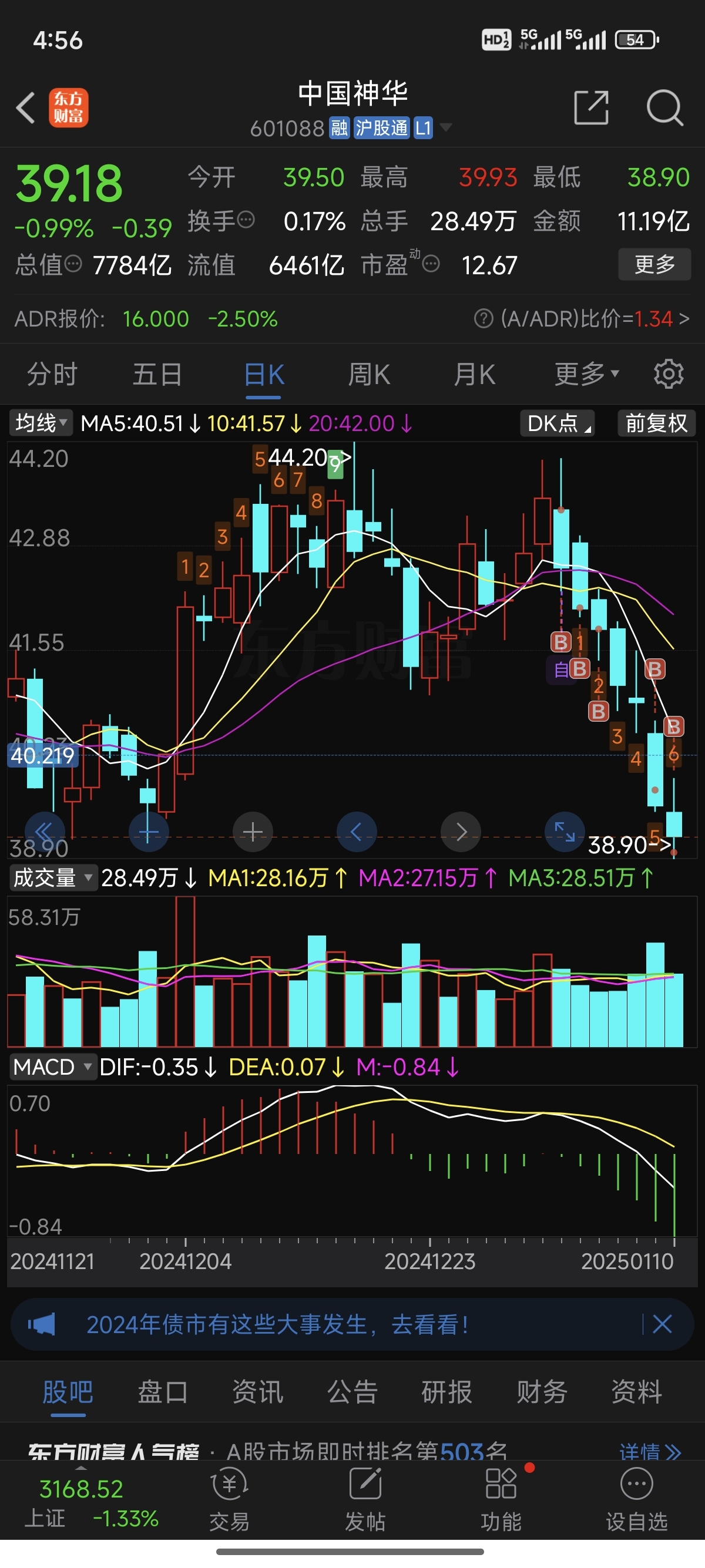
Task: Tap question mark icon beside A/ADR ratio
Action: 484,318
